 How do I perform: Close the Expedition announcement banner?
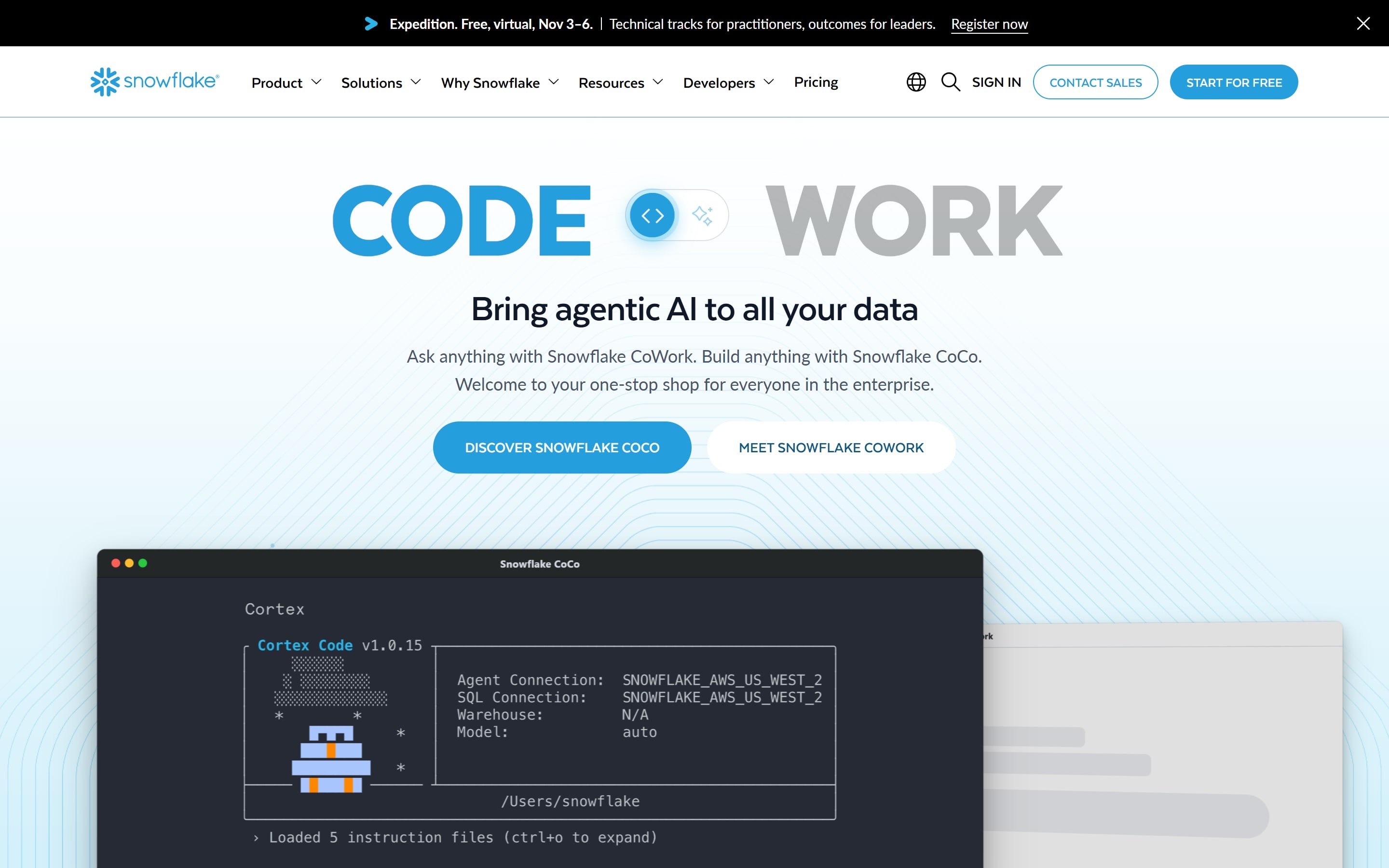(x=1363, y=24)
